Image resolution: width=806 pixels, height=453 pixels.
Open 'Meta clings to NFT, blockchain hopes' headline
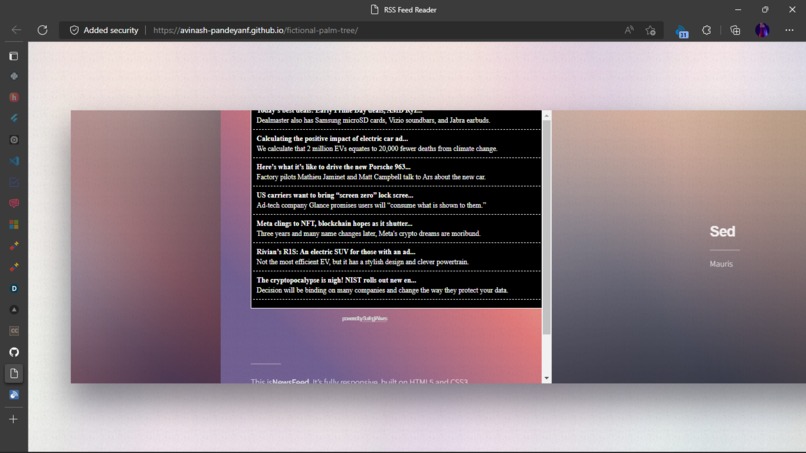click(334, 223)
